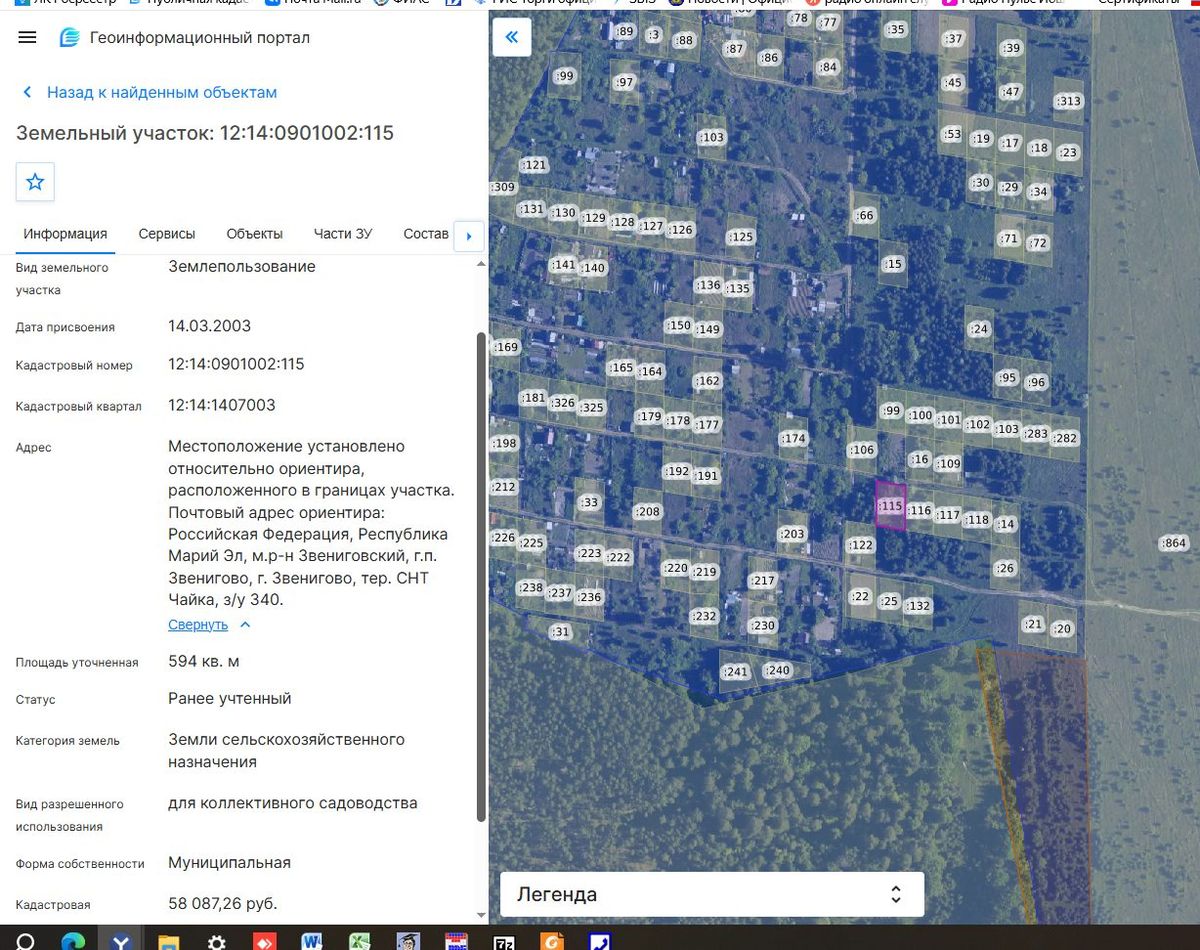Click parcel label :217 on map

pyautogui.click(x=763, y=581)
